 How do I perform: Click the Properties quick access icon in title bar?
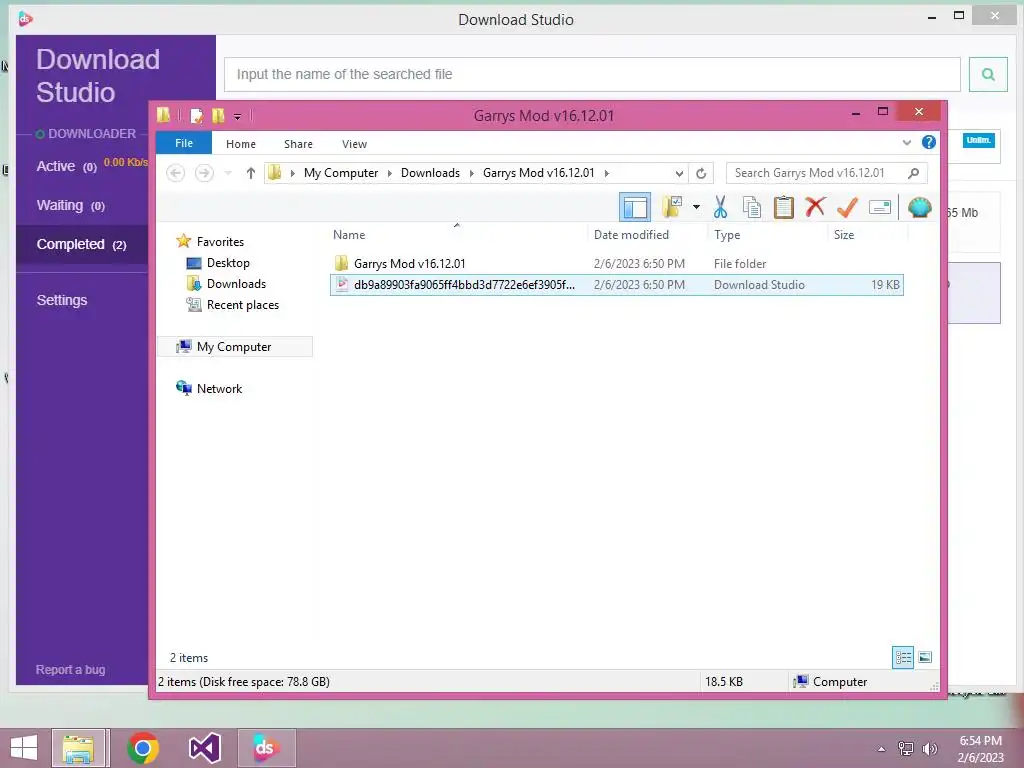196,116
